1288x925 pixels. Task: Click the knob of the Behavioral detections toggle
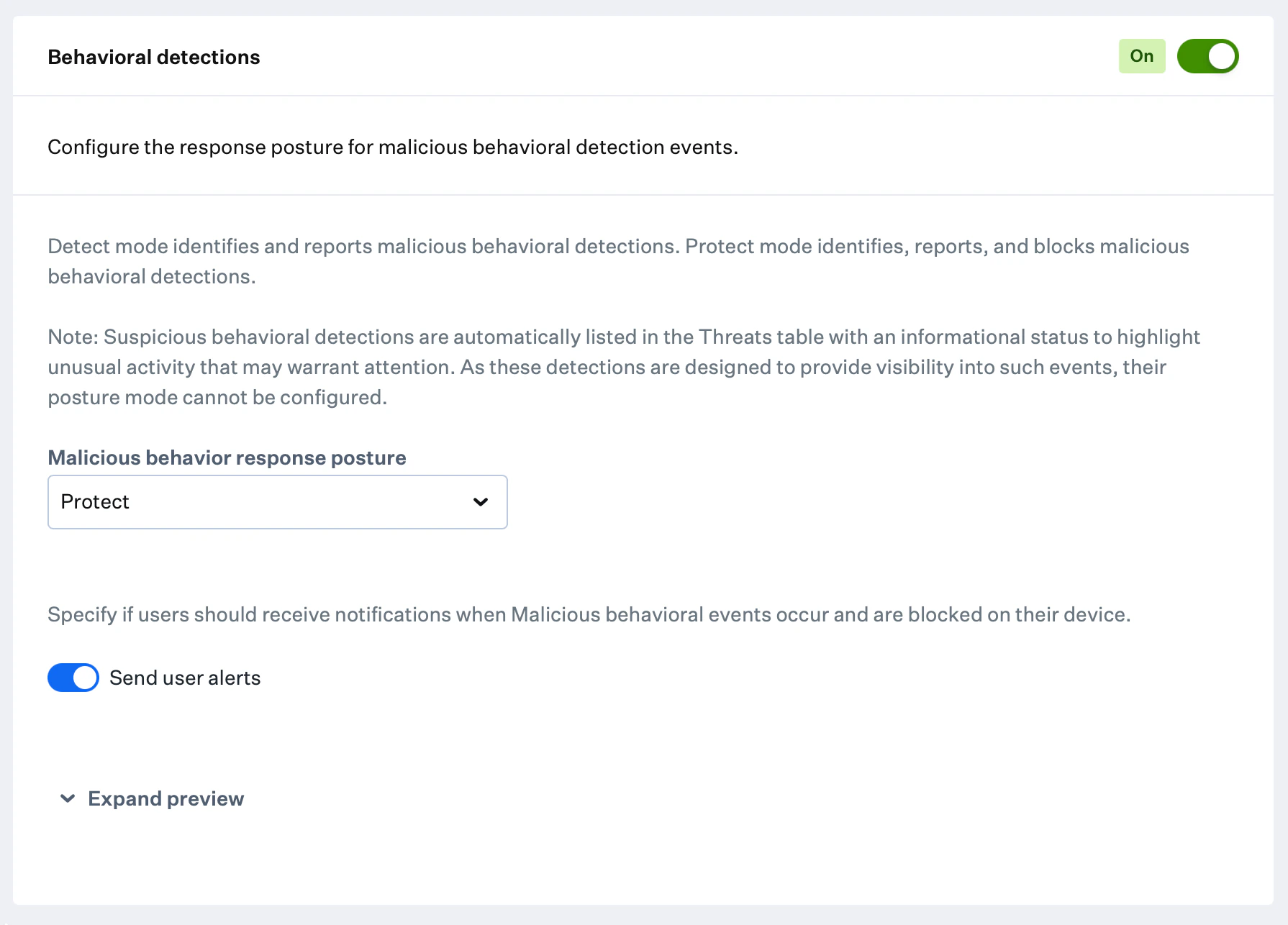point(1221,56)
